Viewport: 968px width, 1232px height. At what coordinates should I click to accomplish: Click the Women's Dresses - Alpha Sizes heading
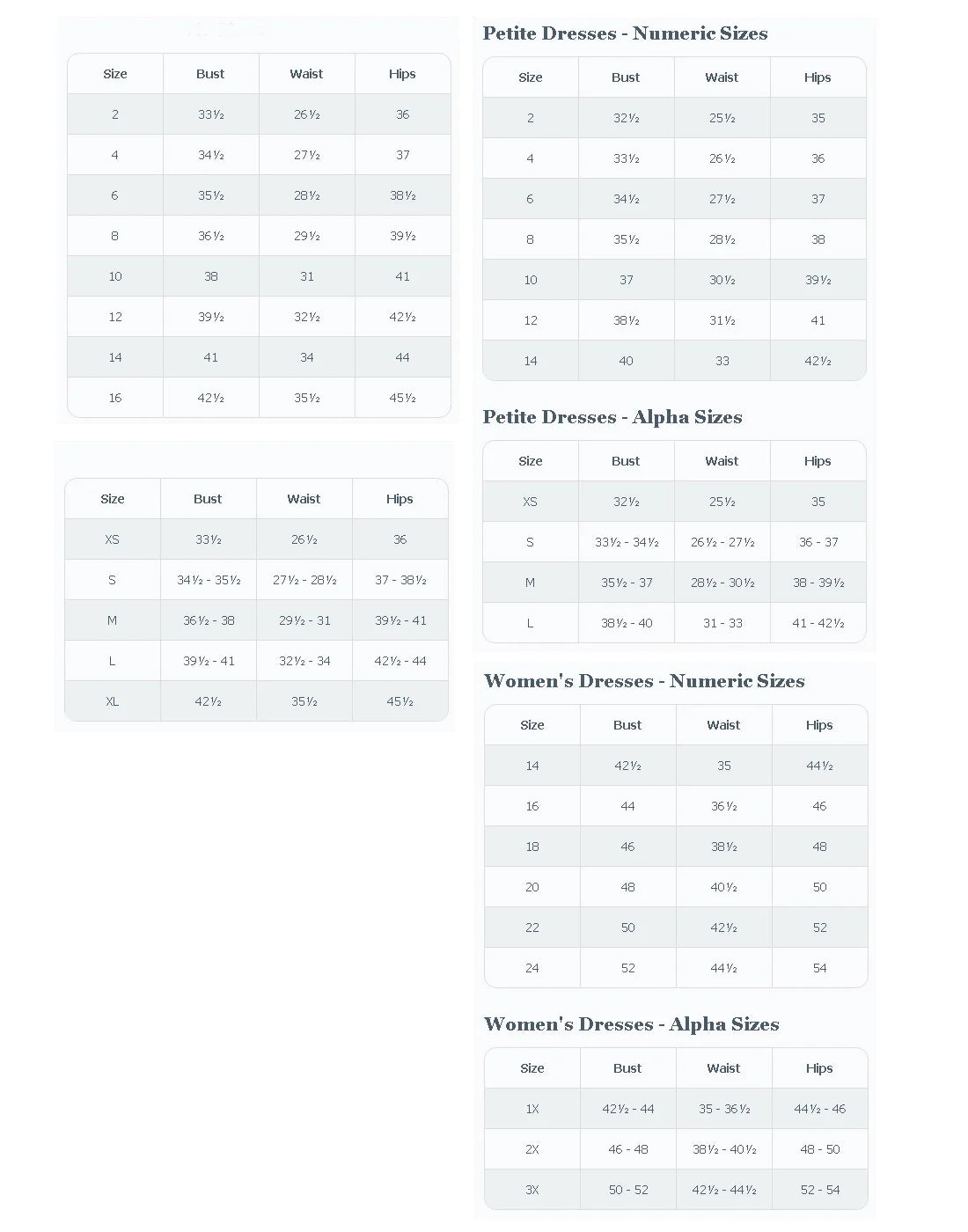pos(632,1024)
